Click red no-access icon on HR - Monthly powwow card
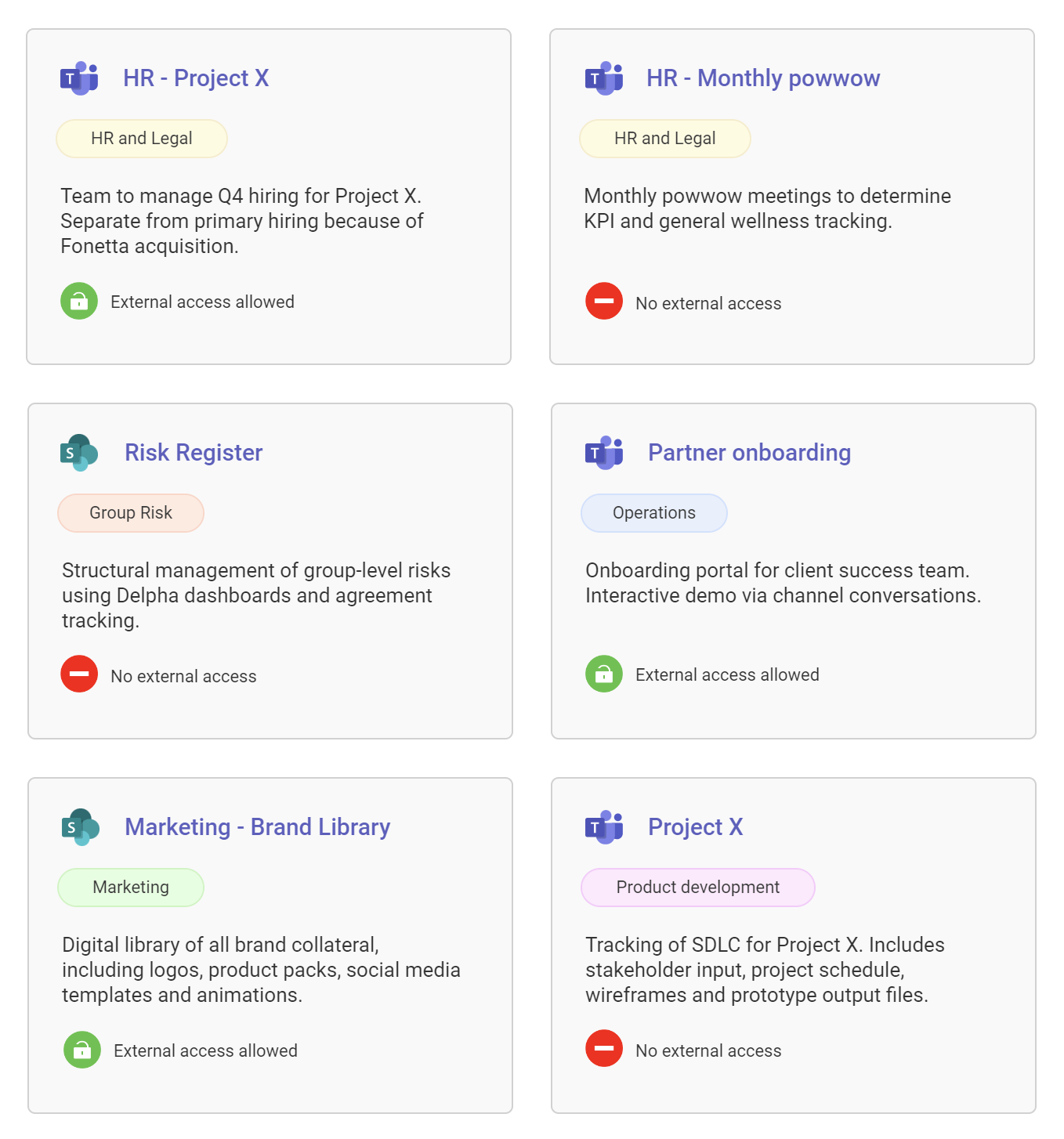The height and width of the screenshot is (1139, 1064). coord(604,301)
